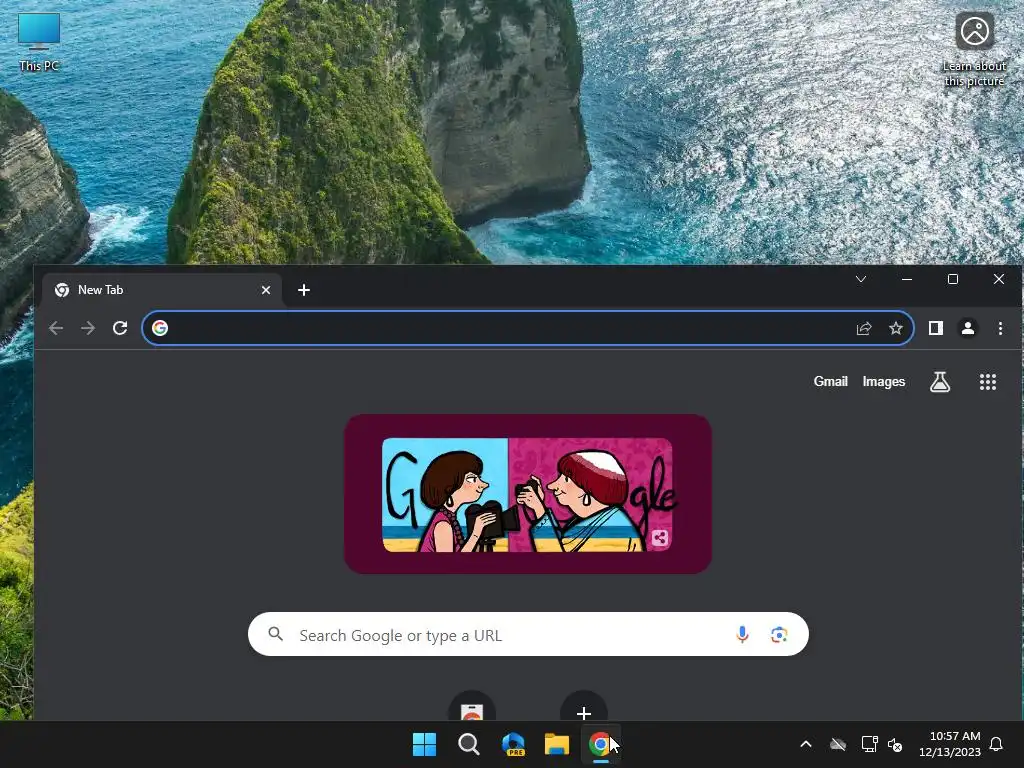Open Google Images link
This screenshot has height=768, width=1024.
(x=884, y=381)
